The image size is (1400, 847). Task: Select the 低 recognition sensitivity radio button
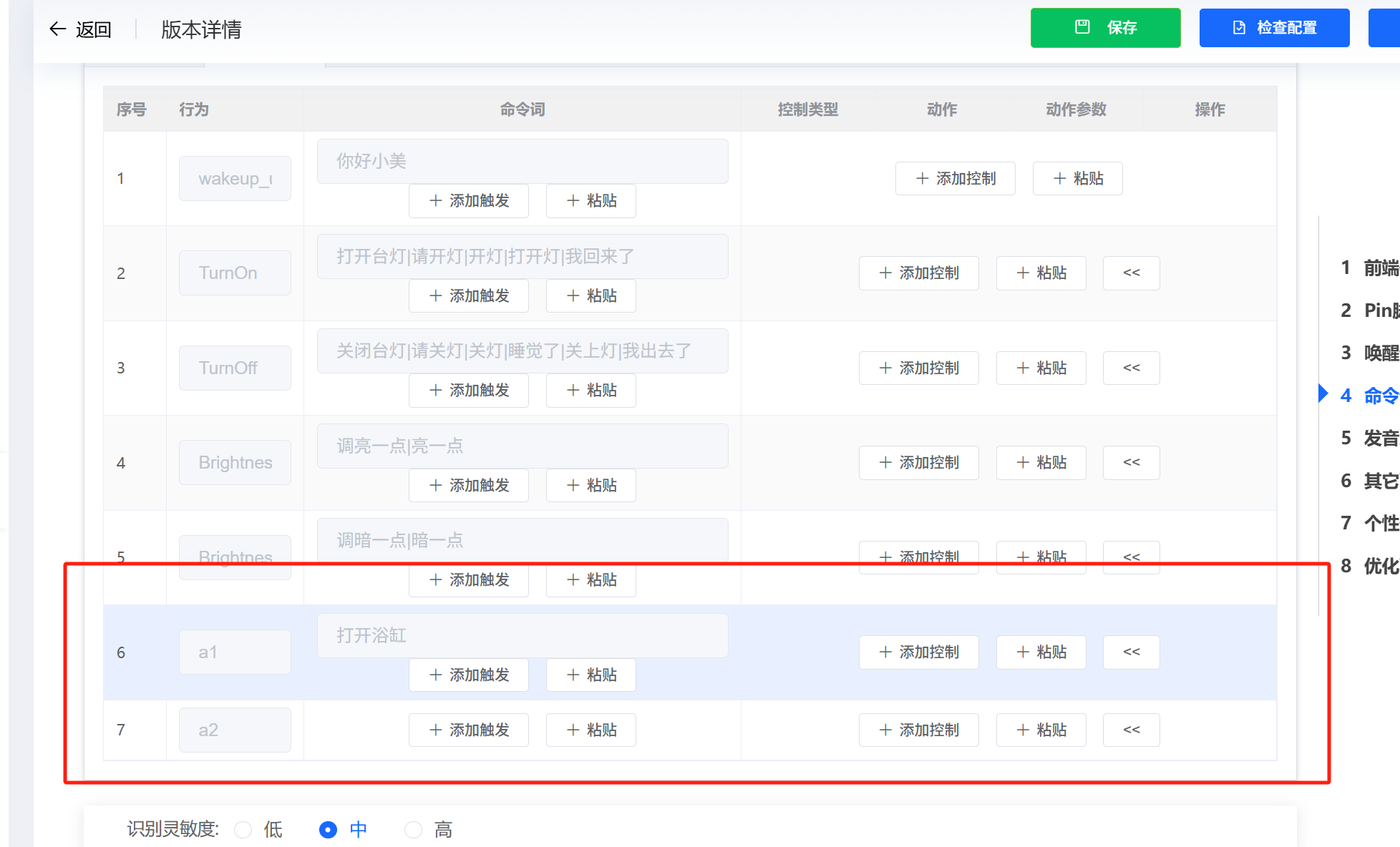click(x=243, y=829)
